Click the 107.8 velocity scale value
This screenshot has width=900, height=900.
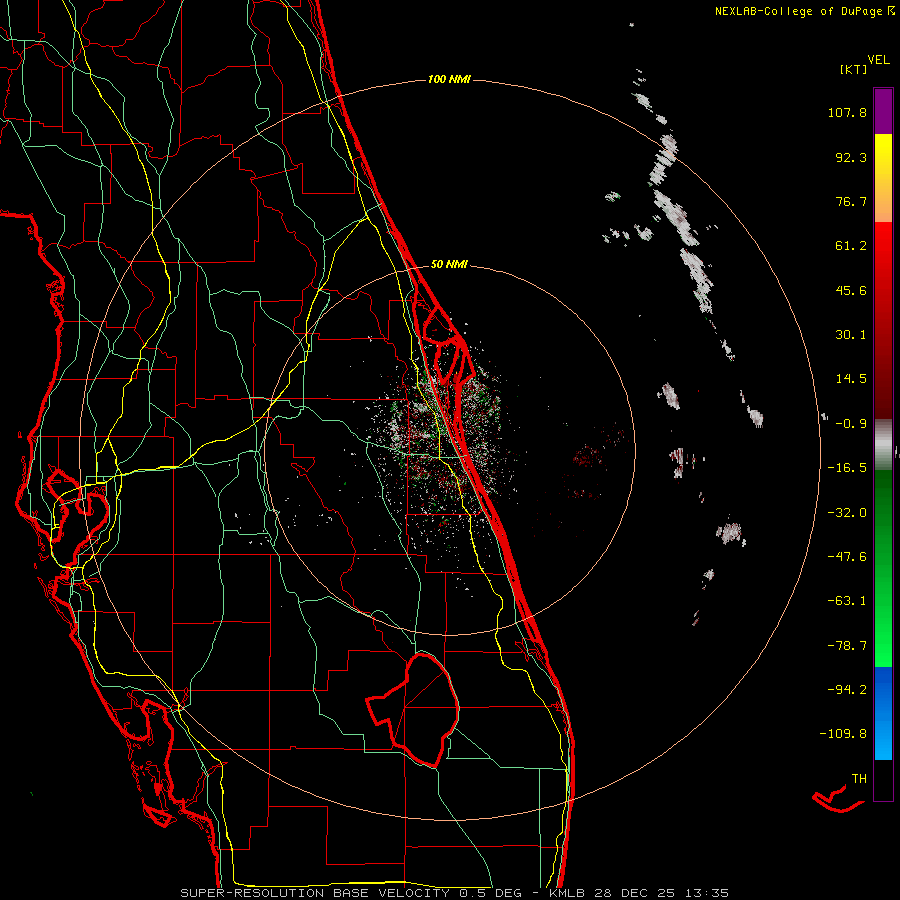tap(847, 112)
